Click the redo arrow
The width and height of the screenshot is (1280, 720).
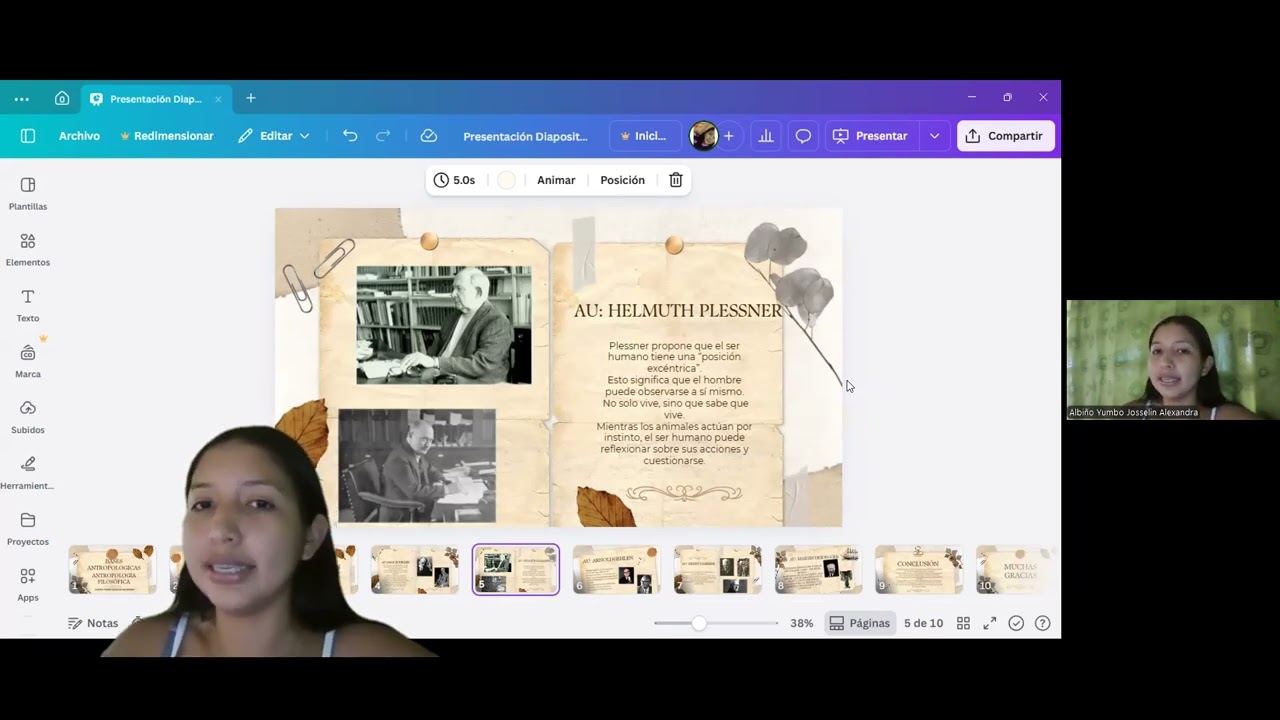[383, 136]
